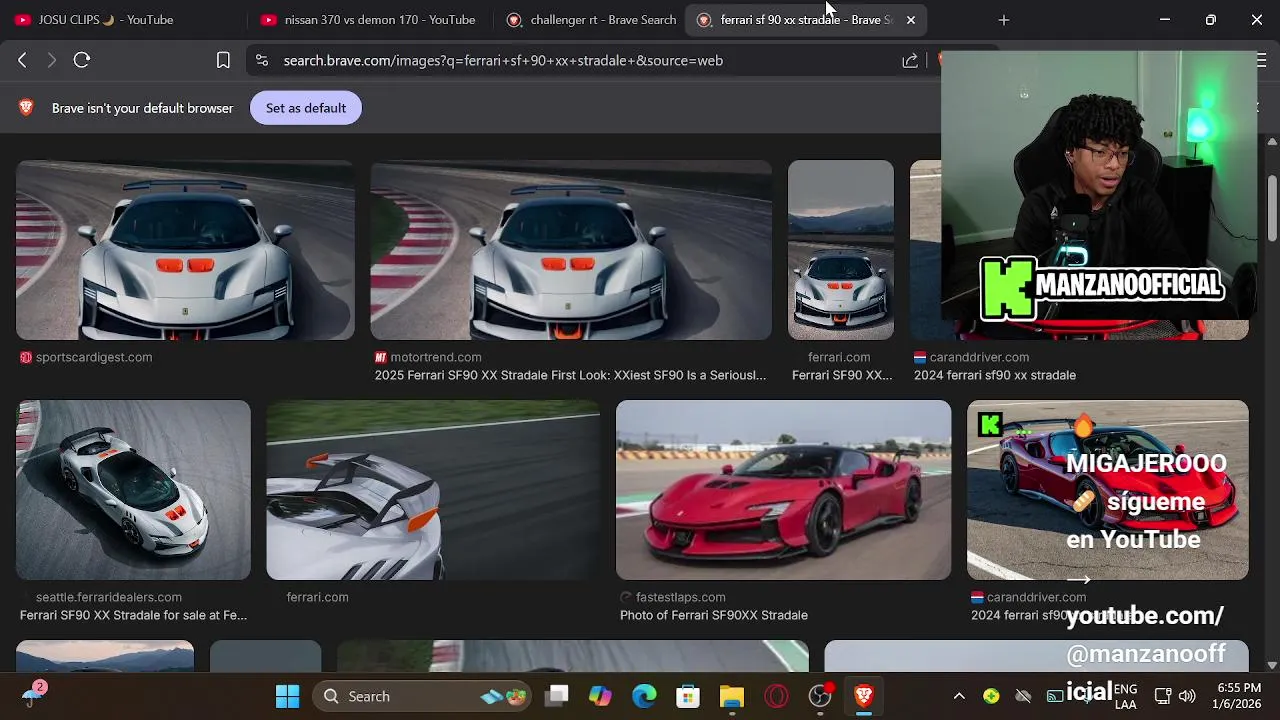The height and width of the screenshot is (720, 1280).
Task: Reload the page with the refresh icon
Action: tap(82, 60)
